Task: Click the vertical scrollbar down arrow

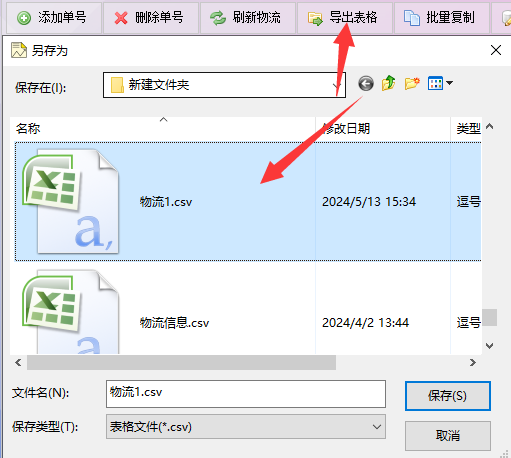Action: point(489,346)
